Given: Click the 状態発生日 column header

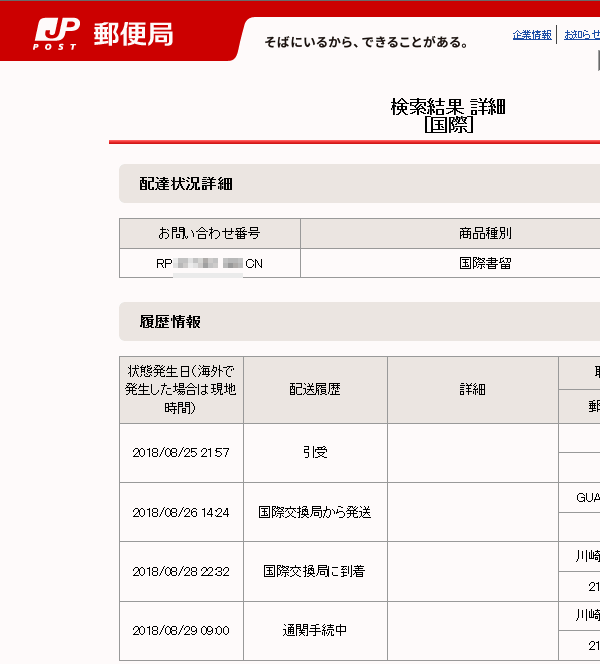Looking at the screenshot, I should pos(181,390).
